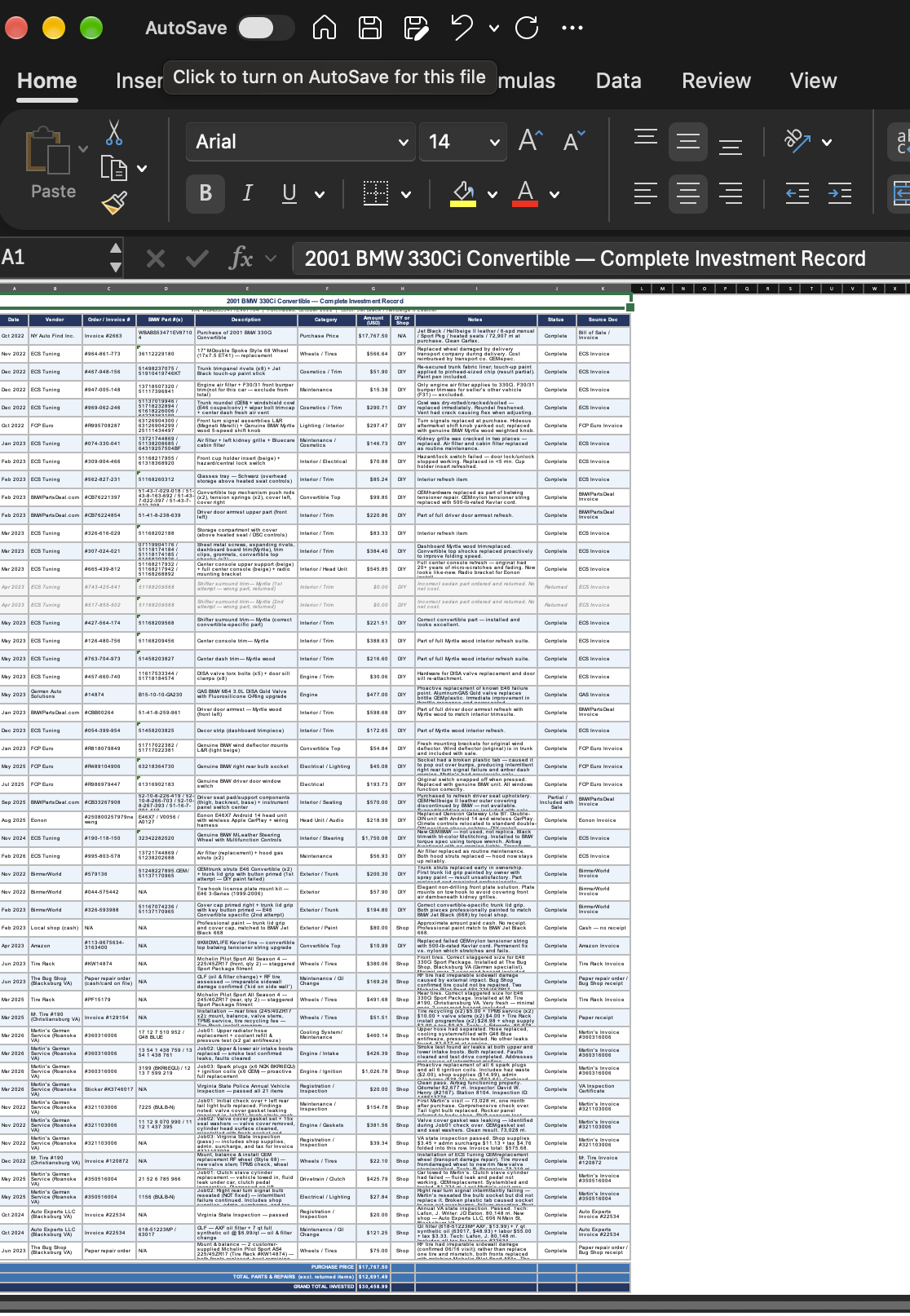This screenshot has width=910, height=1316.
Task: Decrease the cell indent
Action: click(x=797, y=193)
